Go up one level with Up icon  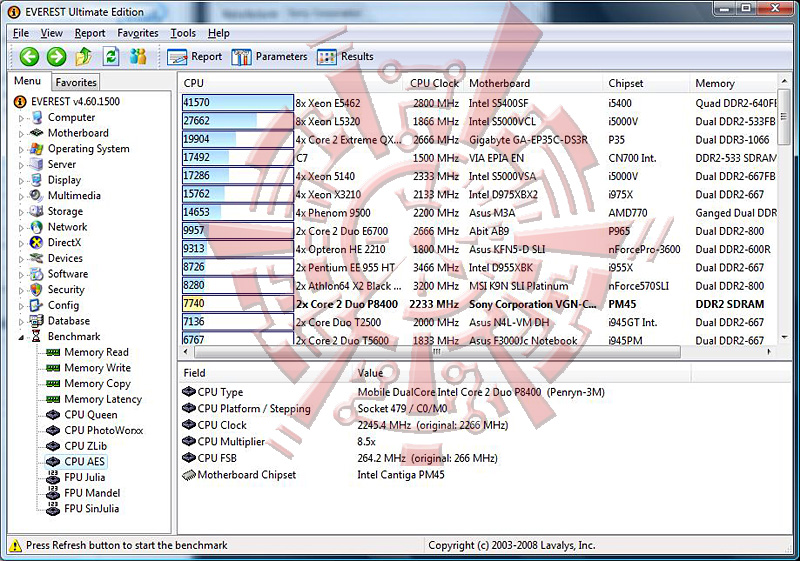click(x=84, y=57)
